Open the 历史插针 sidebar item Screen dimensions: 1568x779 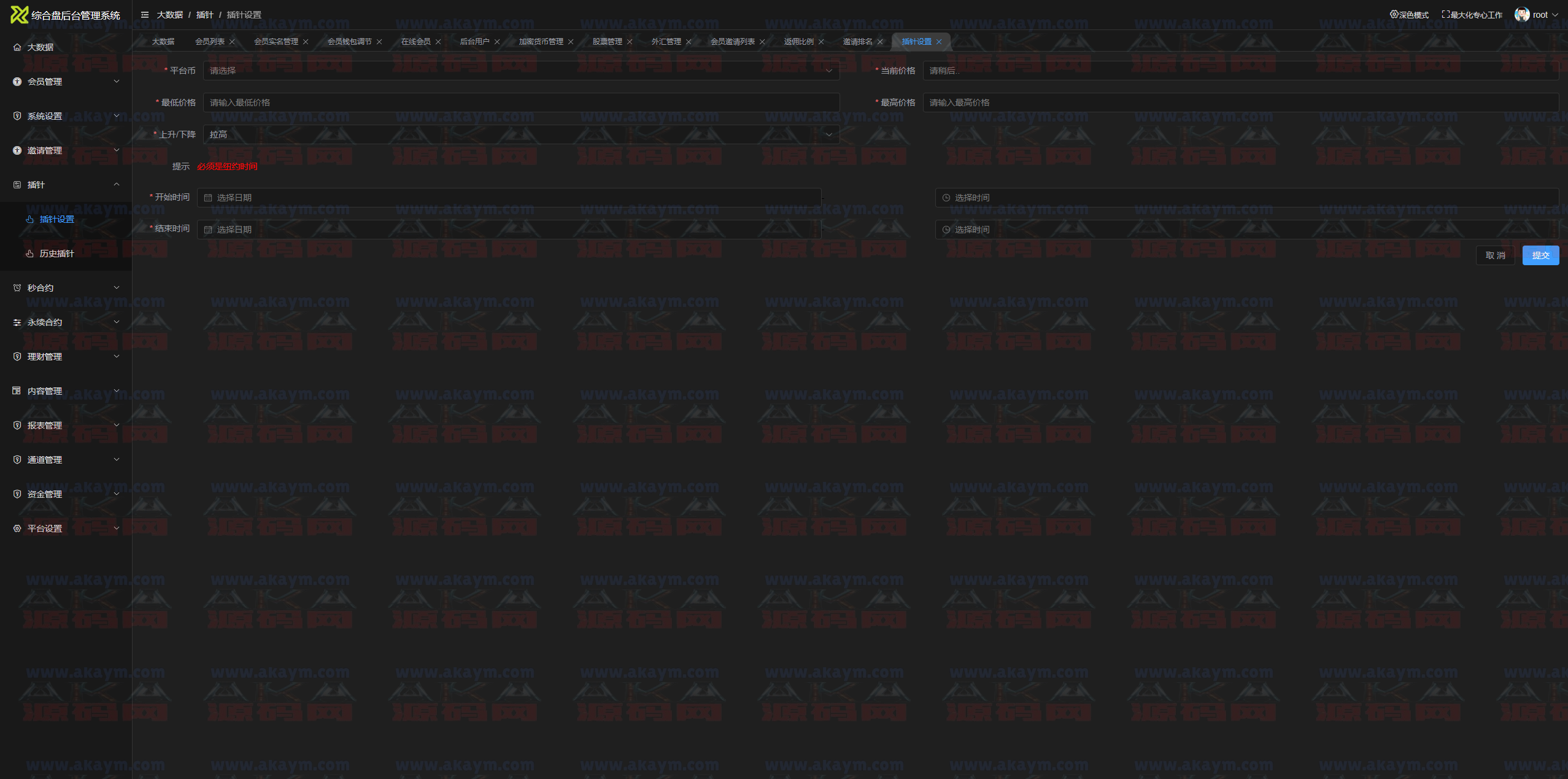[x=56, y=254]
